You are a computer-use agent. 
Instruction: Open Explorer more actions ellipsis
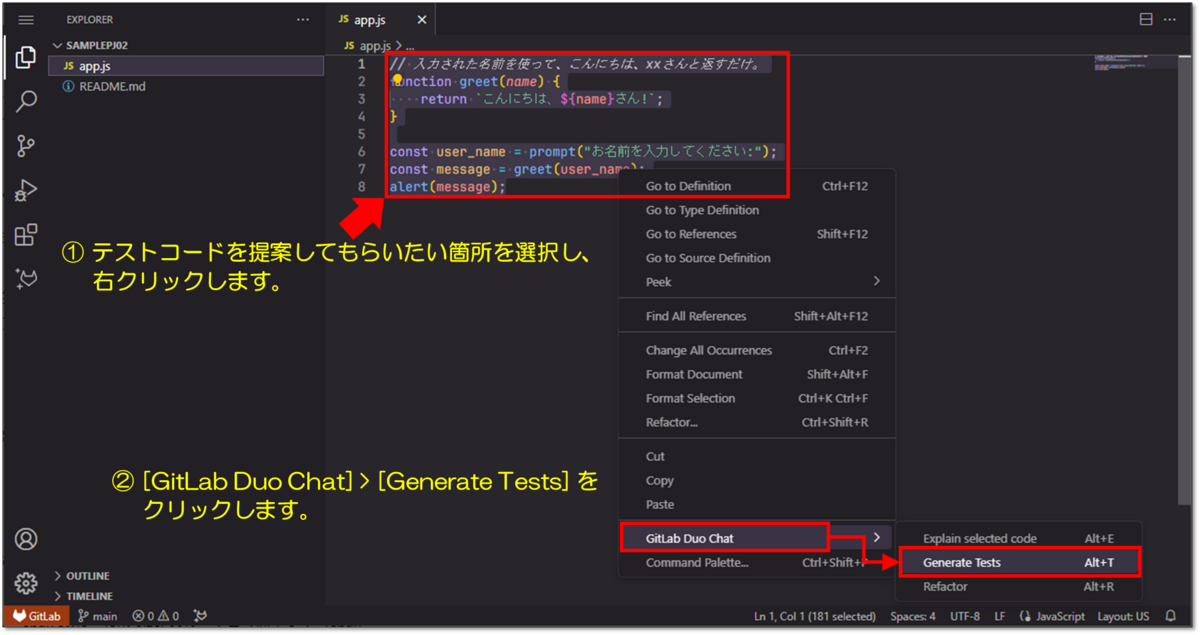(x=303, y=20)
